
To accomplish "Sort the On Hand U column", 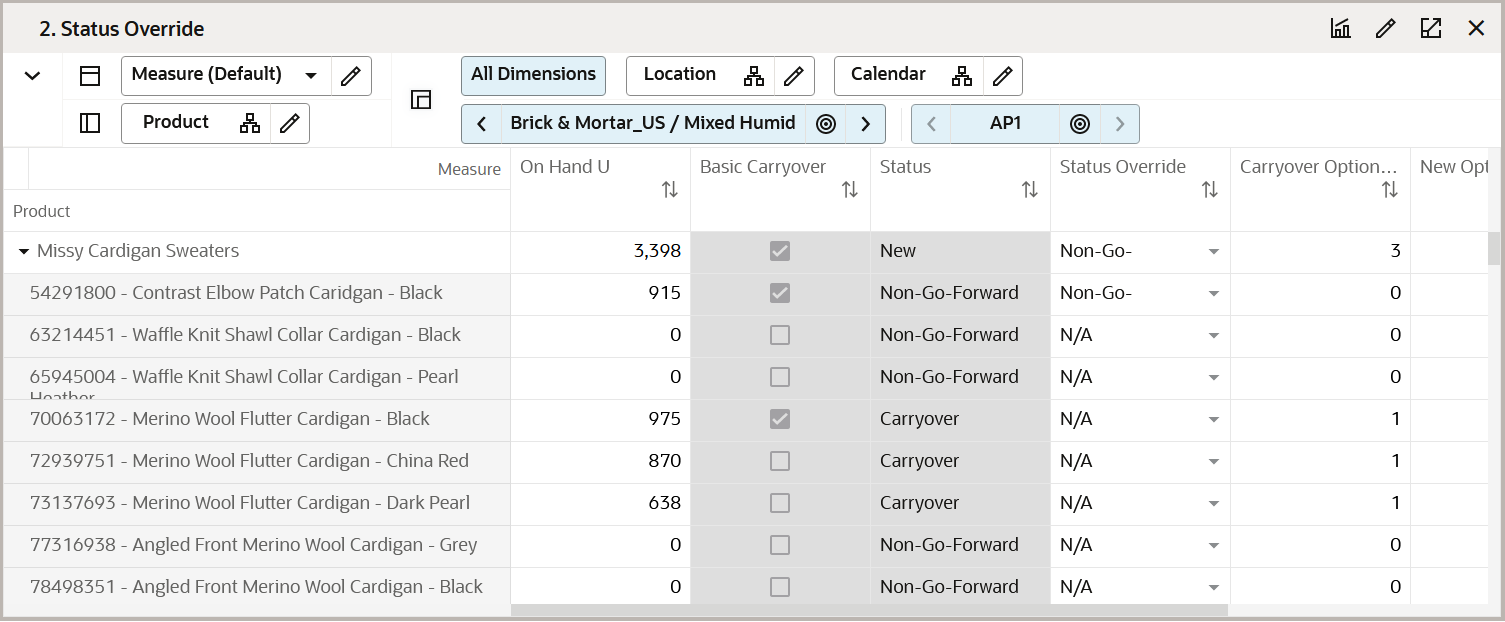I will [x=670, y=189].
